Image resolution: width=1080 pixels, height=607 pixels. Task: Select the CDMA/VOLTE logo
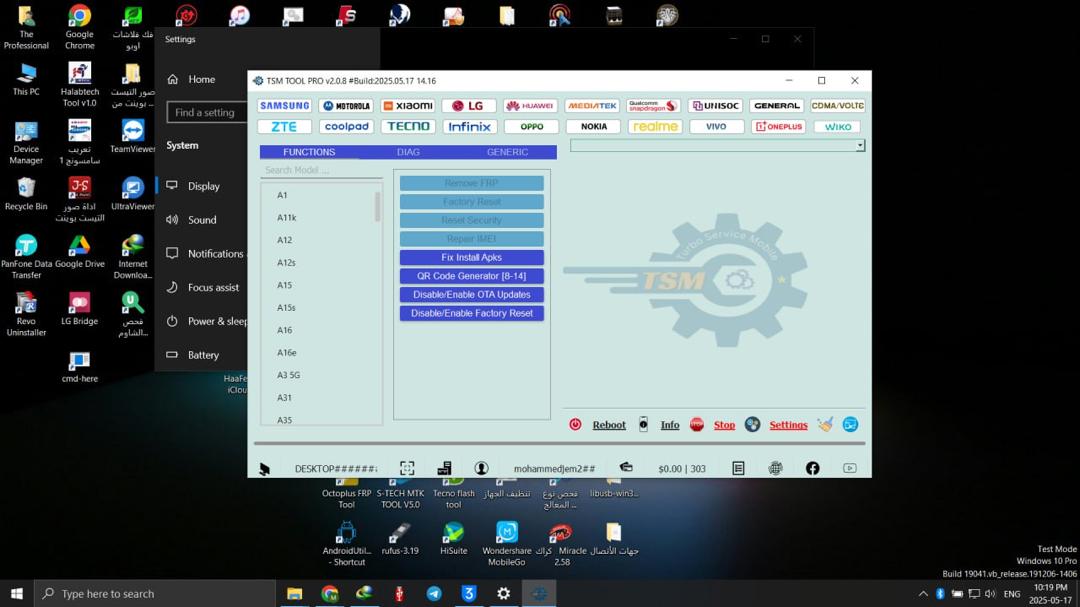point(838,105)
